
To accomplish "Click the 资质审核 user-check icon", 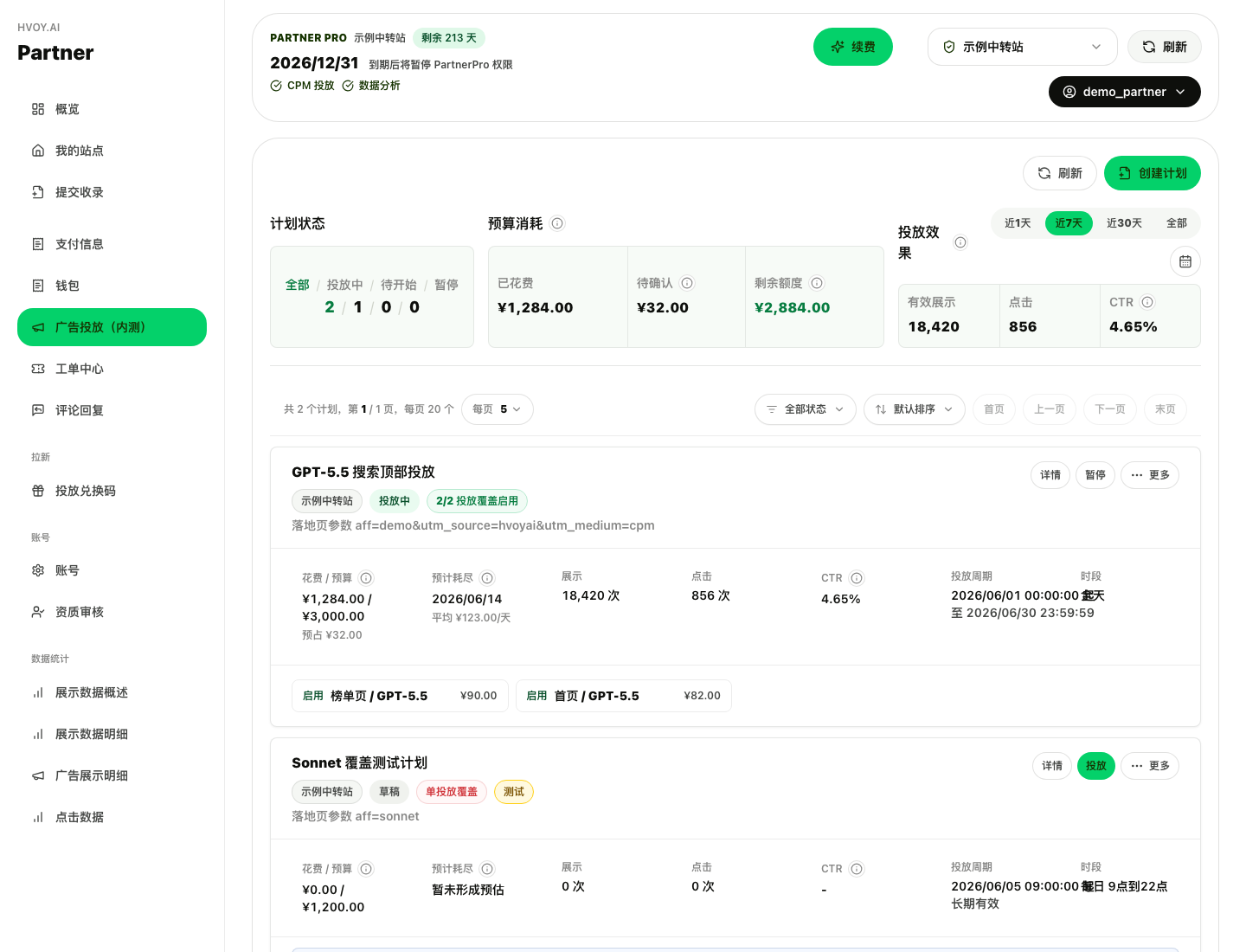I will point(38,612).
